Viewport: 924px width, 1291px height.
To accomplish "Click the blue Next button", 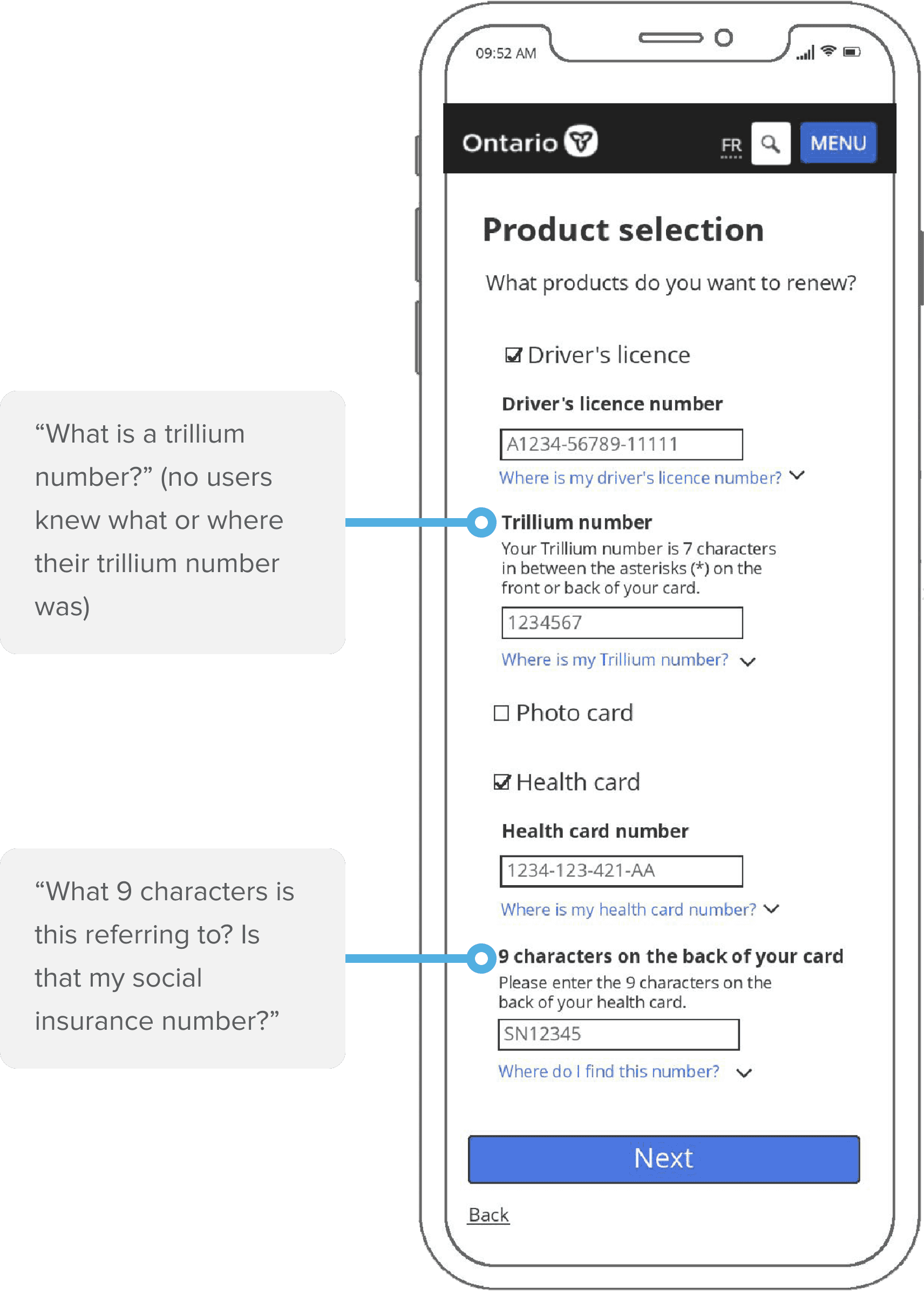I will tap(663, 1159).
